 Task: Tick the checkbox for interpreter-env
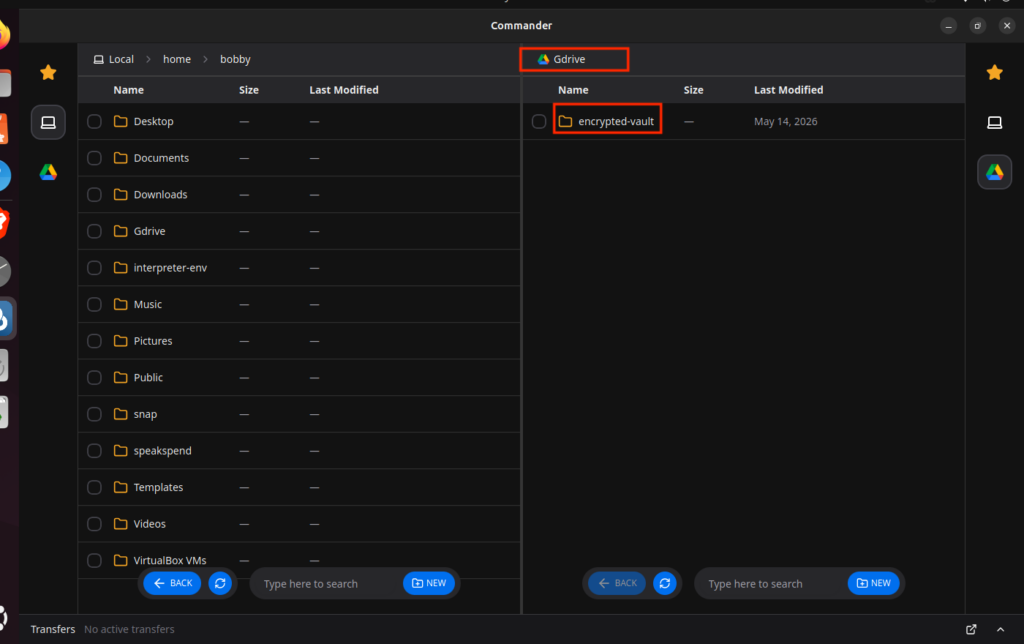click(94, 268)
